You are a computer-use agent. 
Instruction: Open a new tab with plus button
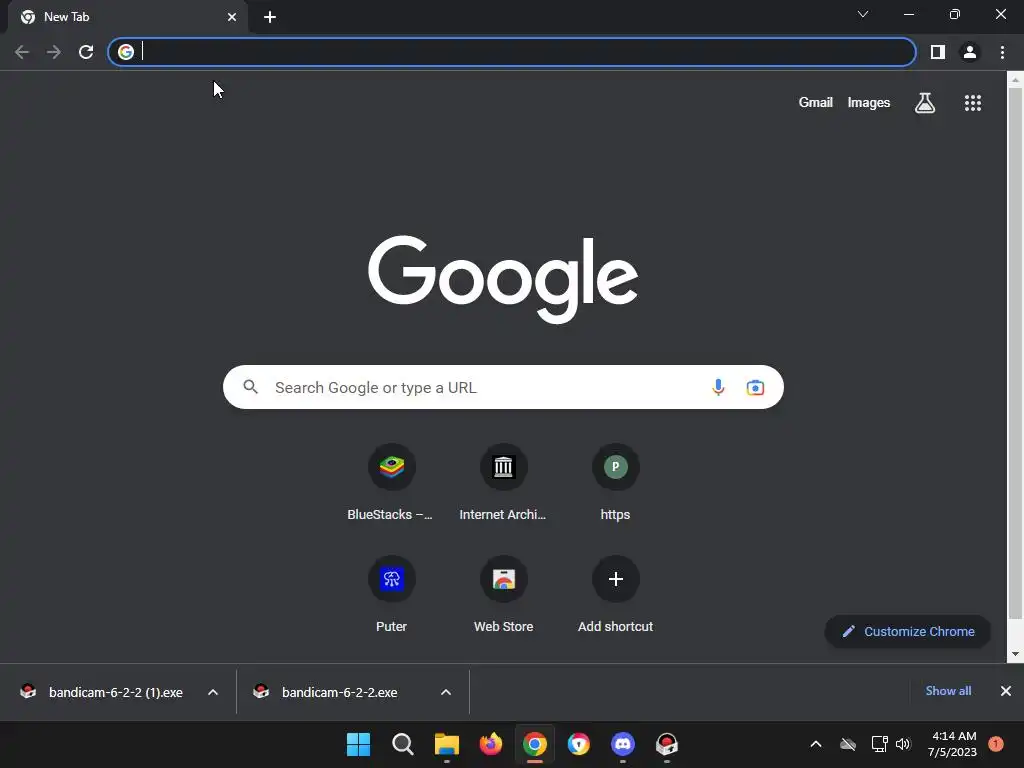point(270,17)
